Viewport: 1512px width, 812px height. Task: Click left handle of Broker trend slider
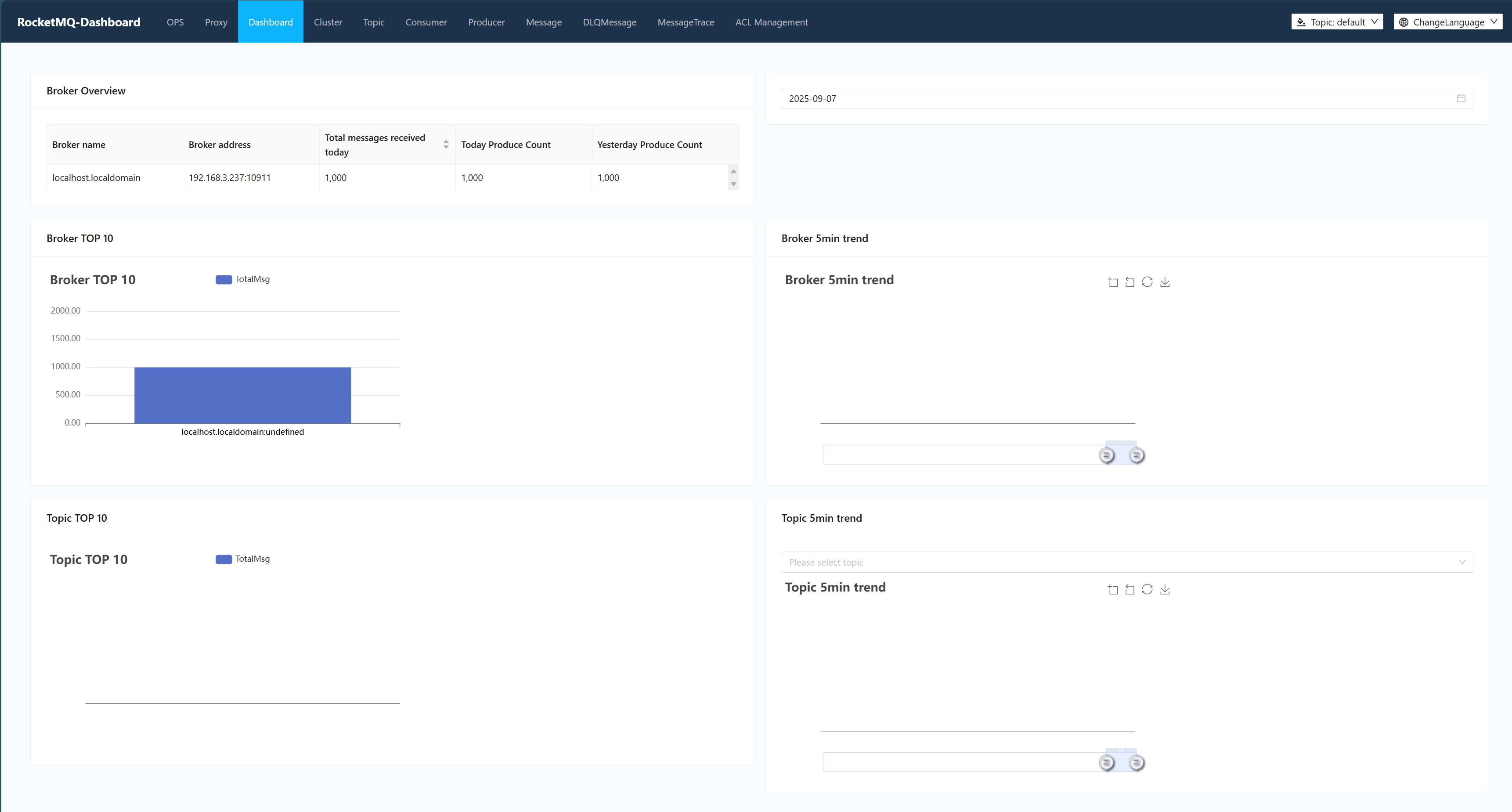point(1106,455)
